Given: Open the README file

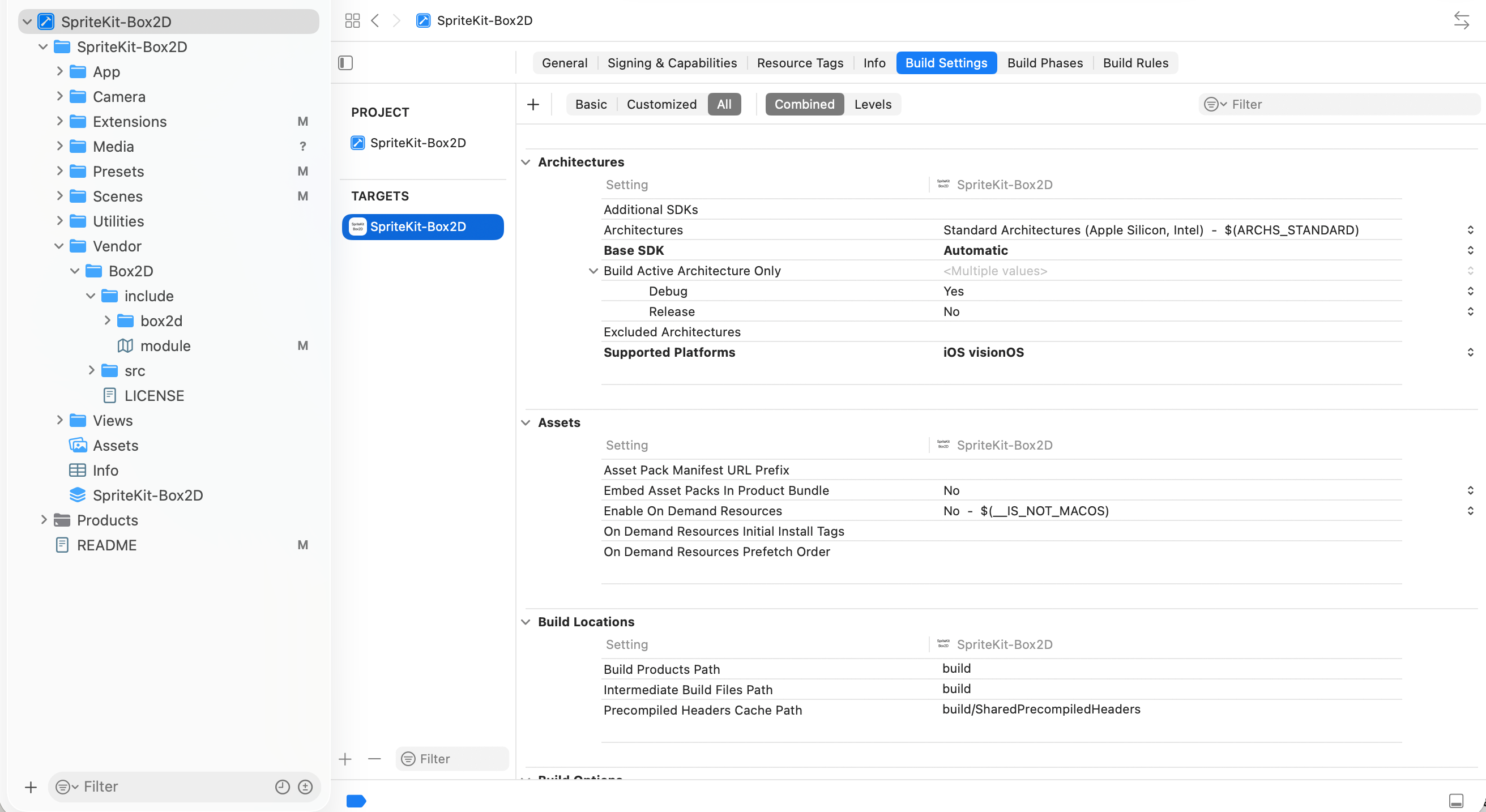Looking at the screenshot, I should click(106, 545).
